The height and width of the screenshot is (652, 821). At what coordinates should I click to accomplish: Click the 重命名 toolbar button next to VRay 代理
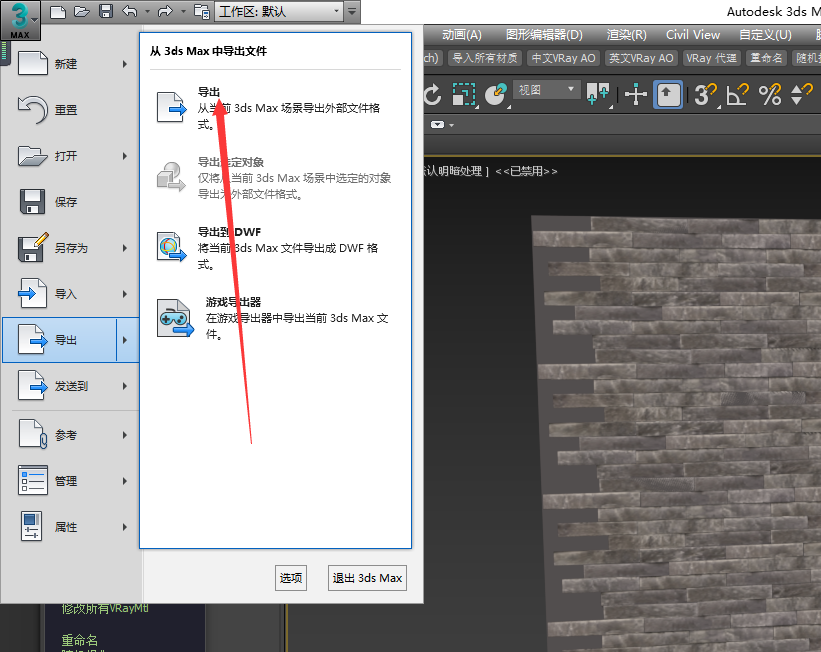click(x=766, y=58)
